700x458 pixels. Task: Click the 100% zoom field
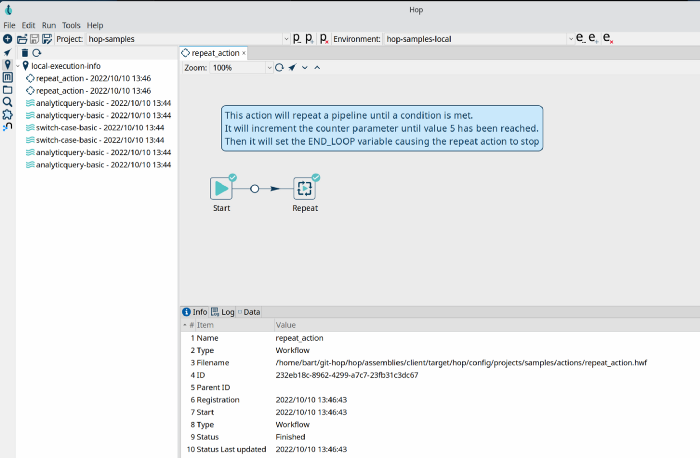[241, 68]
